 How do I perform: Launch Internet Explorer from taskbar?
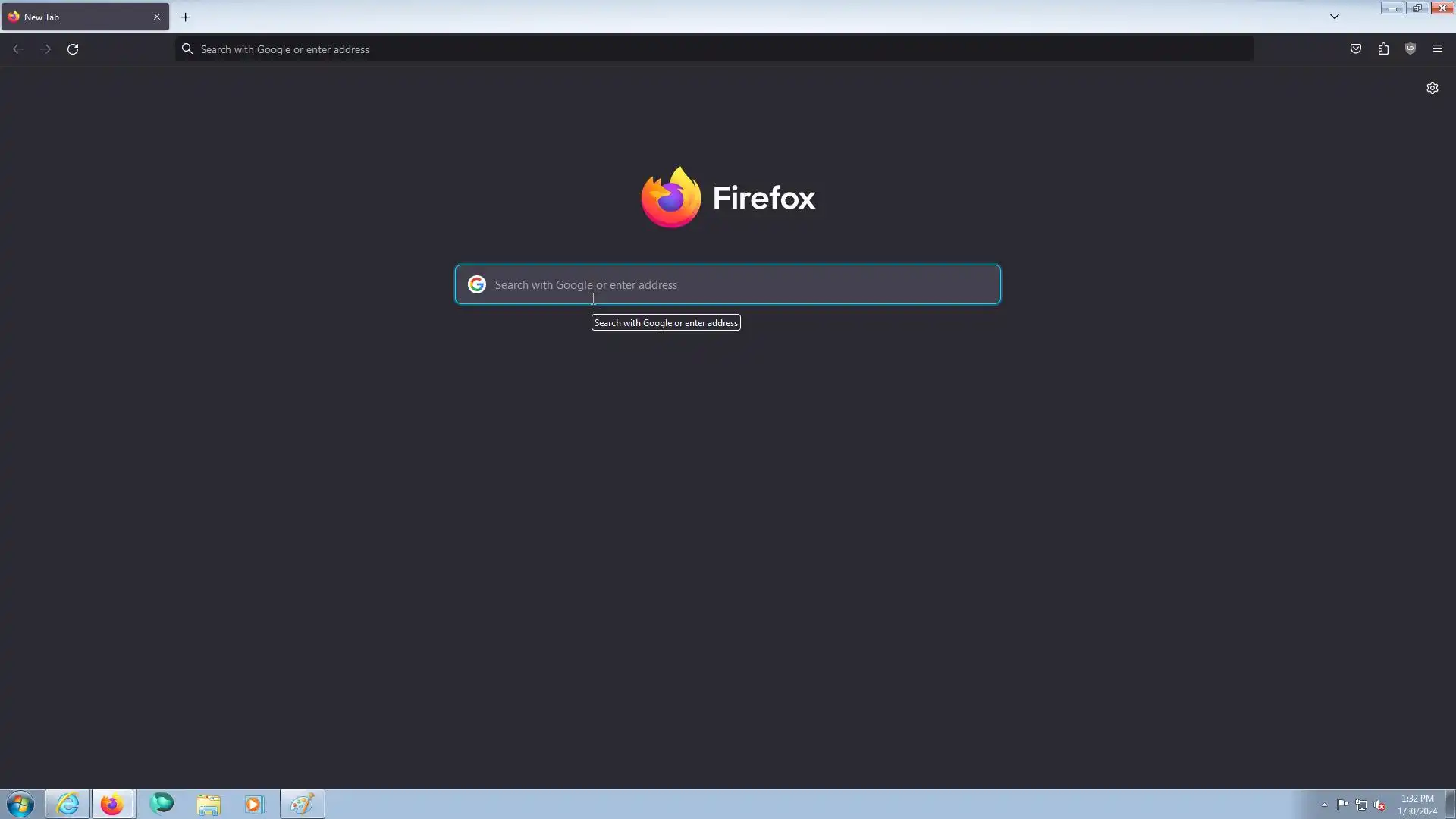coord(67,804)
